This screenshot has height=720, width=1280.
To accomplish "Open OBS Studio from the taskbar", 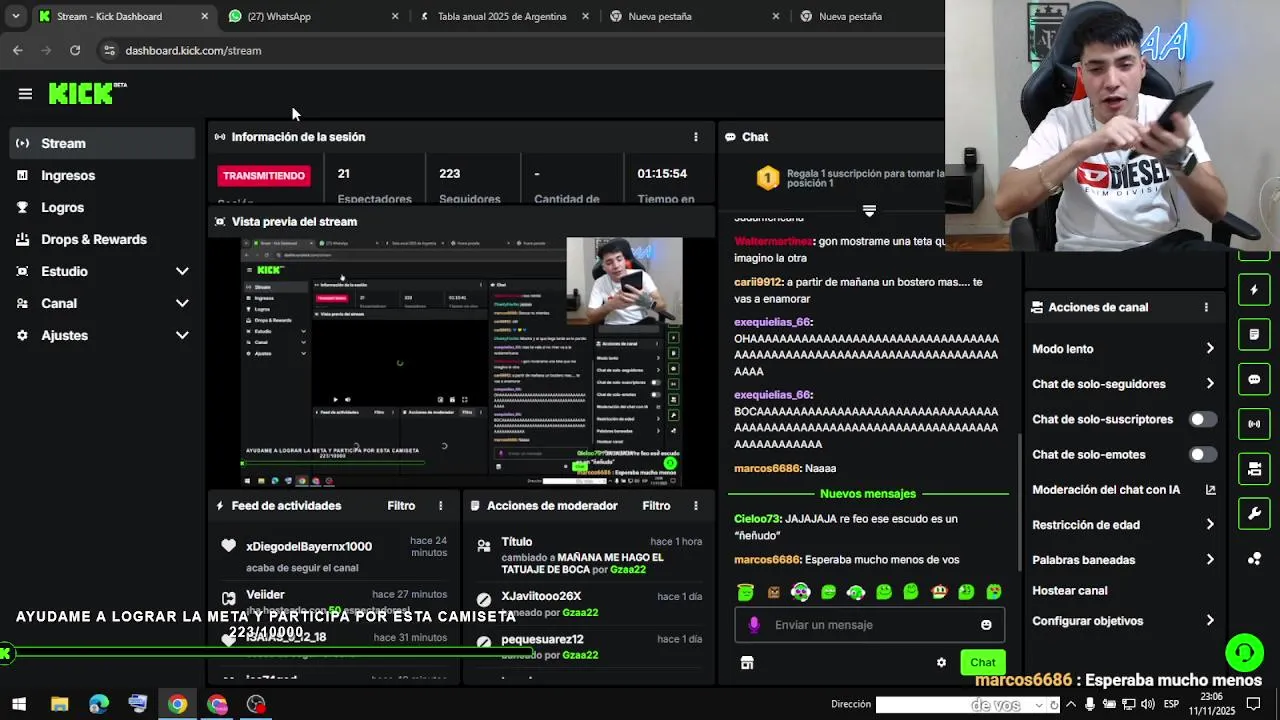I will (256, 704).
